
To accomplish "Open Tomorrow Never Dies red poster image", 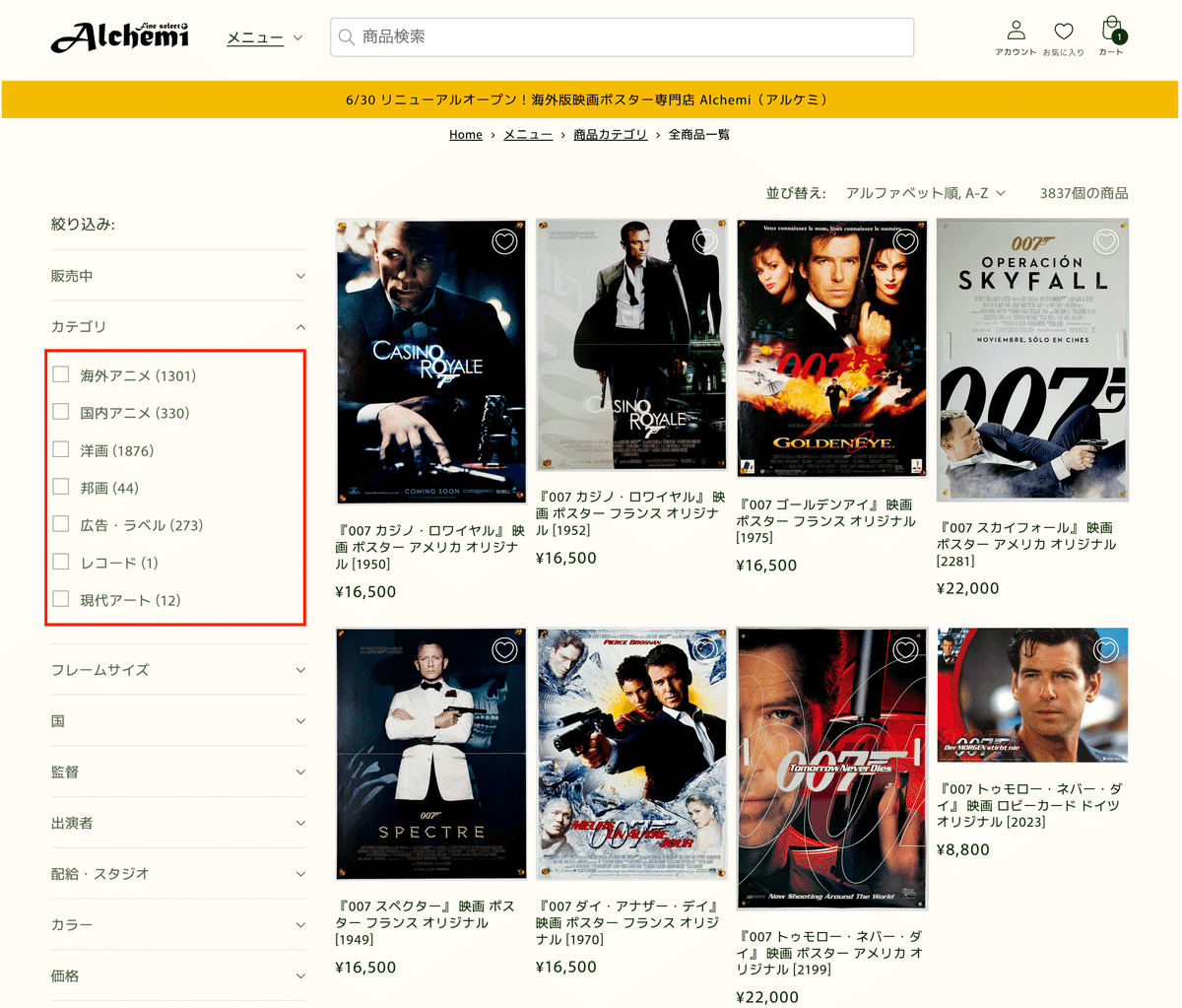I will point(832,769).
